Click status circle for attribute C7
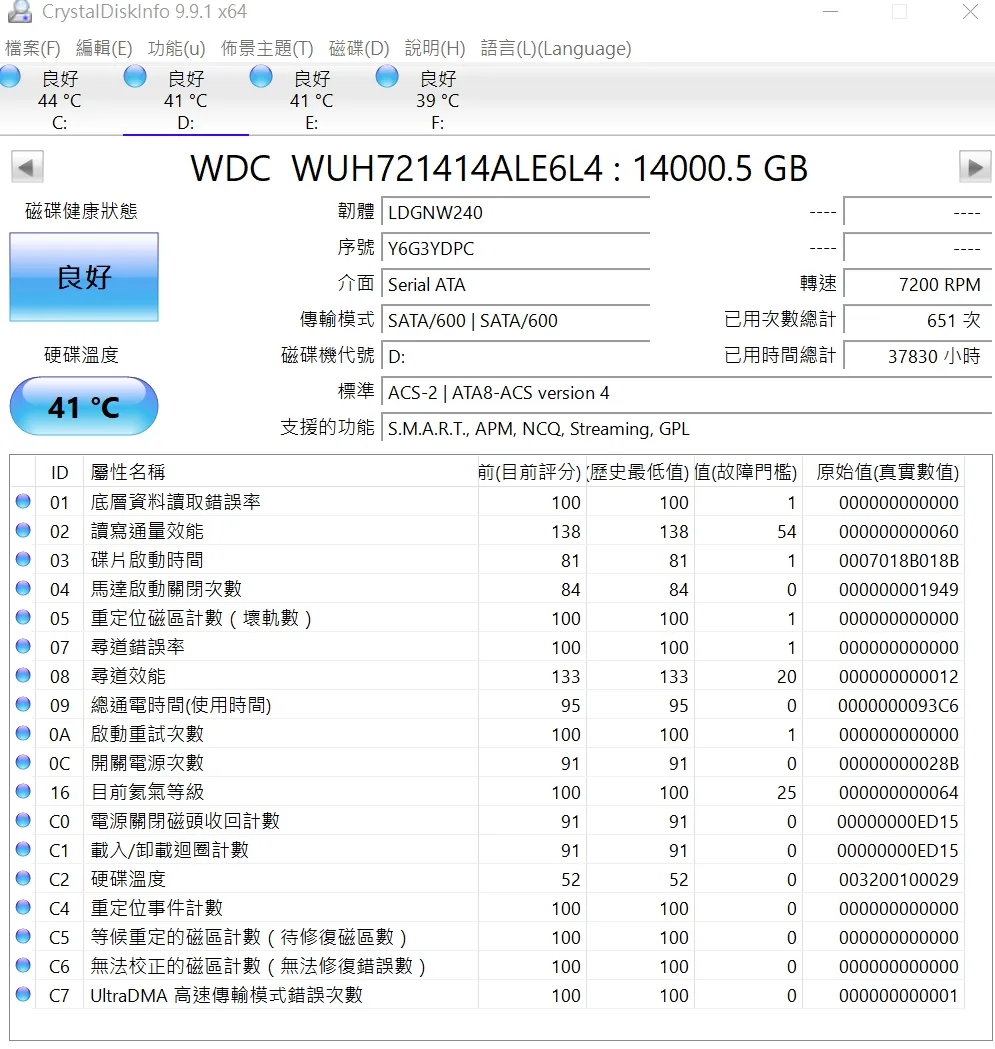Screen dimensions: 995x1049 [x=23, y=994]
